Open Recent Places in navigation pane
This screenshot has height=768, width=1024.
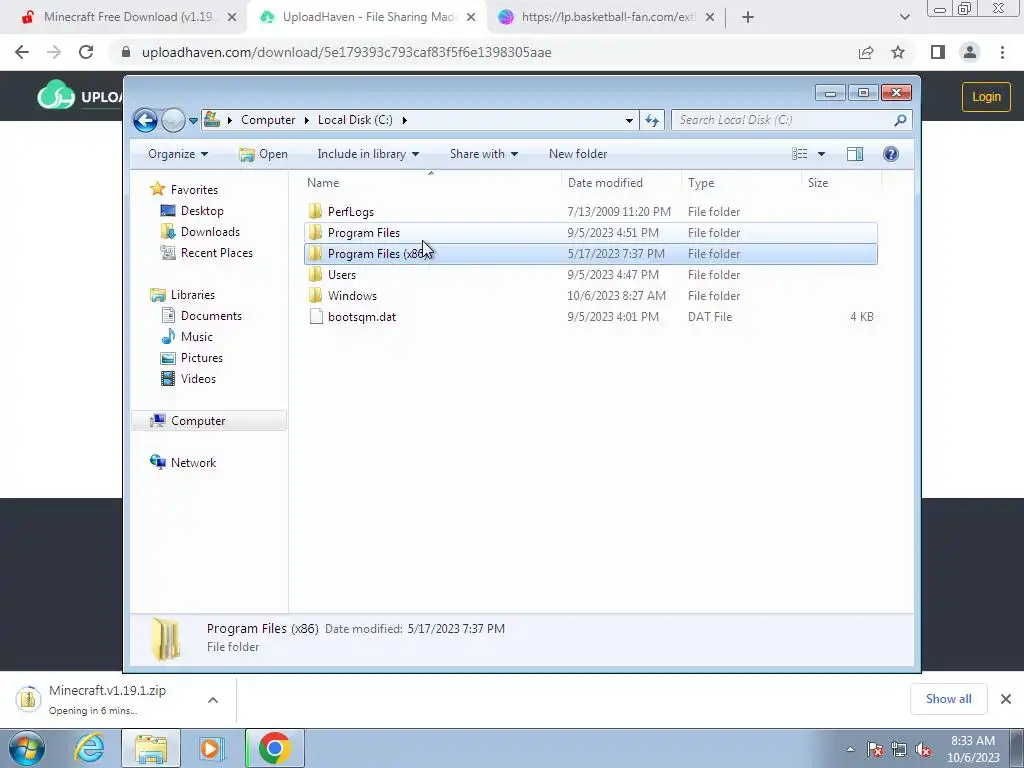(216, 253)
